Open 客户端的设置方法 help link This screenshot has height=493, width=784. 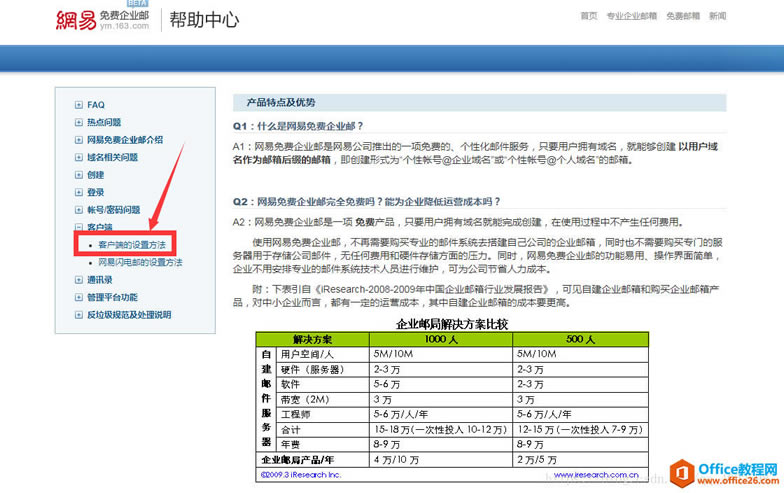(x=132, y=245)
